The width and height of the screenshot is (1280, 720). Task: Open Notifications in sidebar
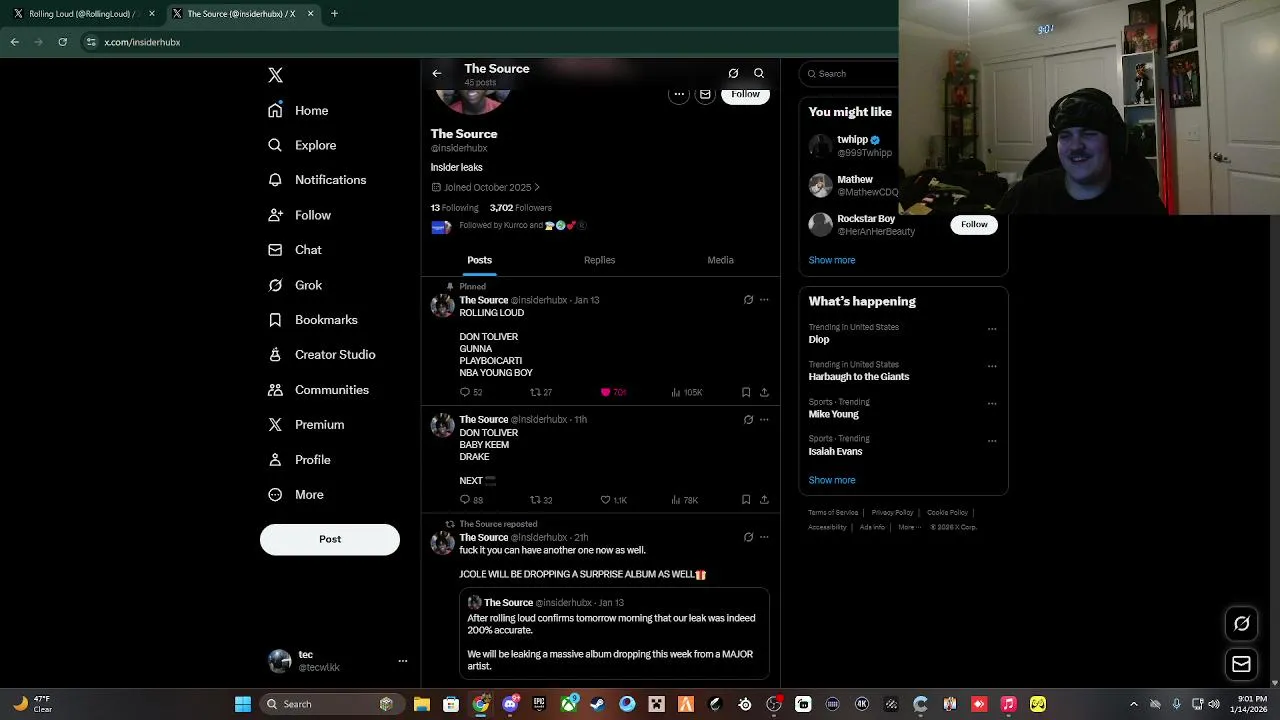click(x=317, y=180)
